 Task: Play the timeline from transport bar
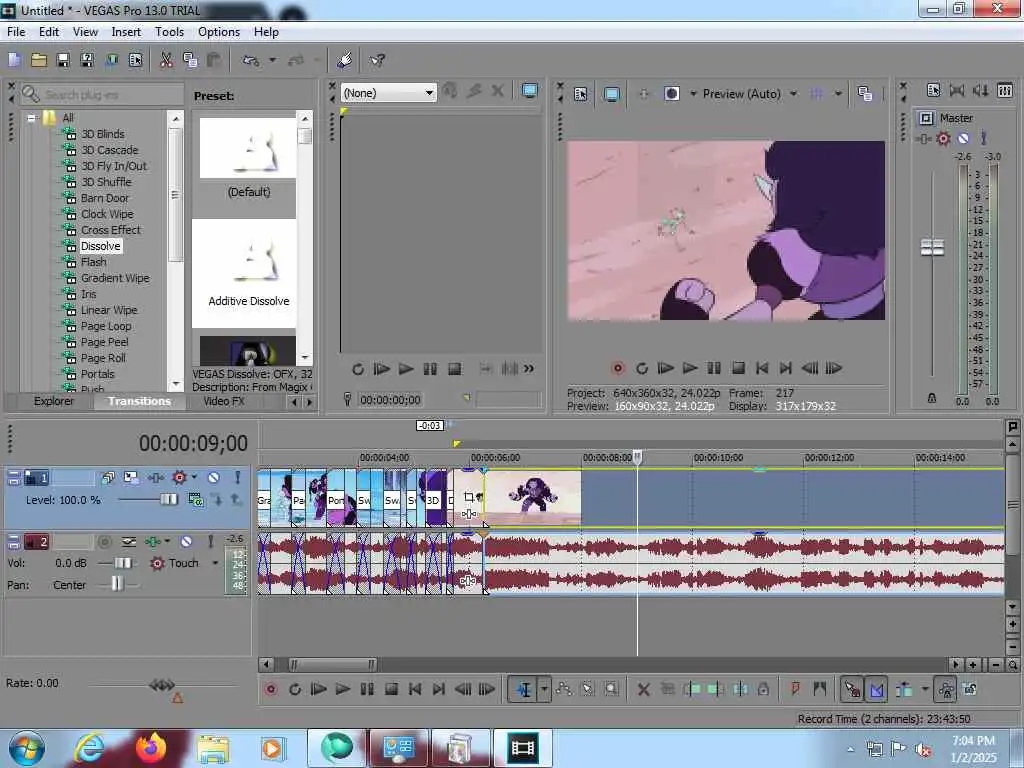tap(342, 689)
